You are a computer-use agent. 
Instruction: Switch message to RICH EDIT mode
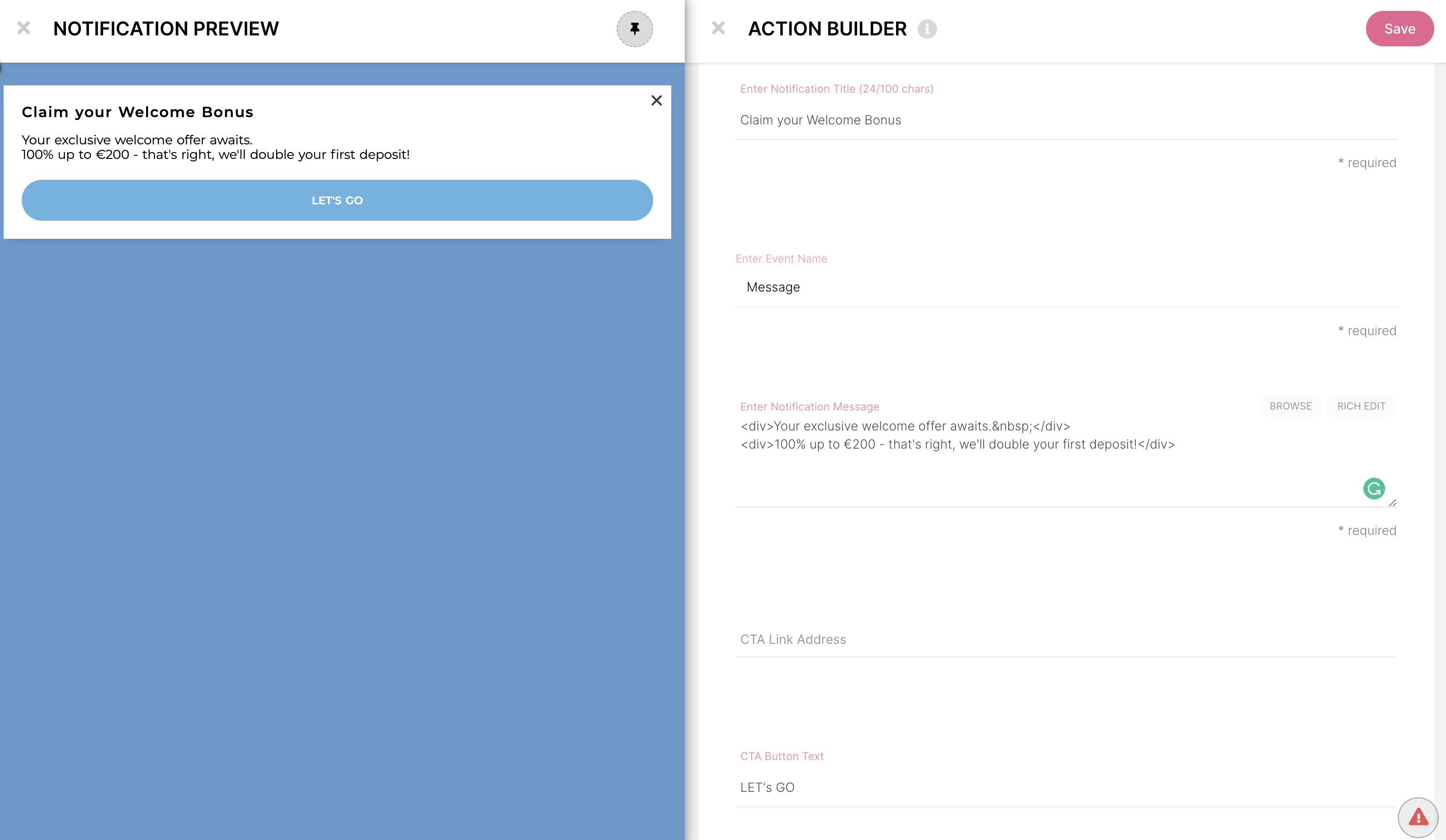1361,405
